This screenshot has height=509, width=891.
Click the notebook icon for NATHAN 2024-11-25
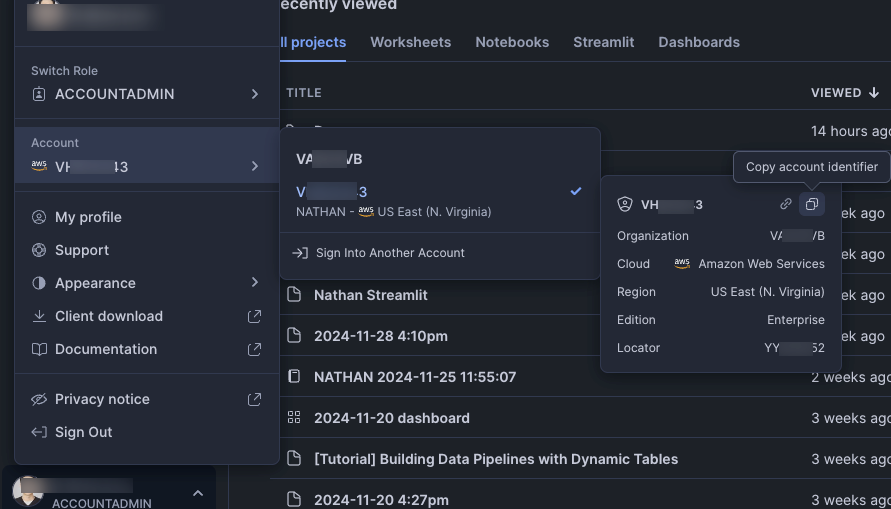[x=294, y=376]
